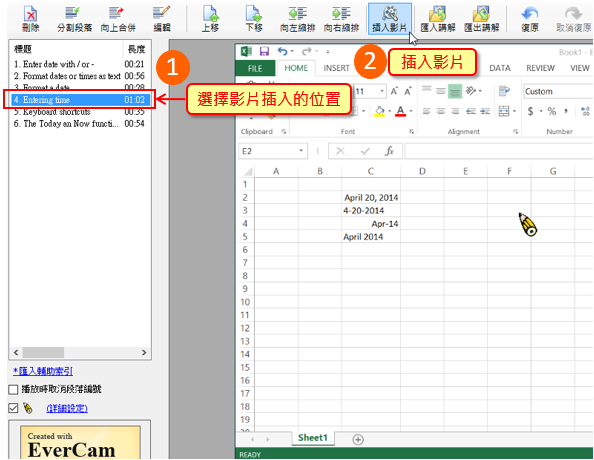Screen dimensions: 594x460
Task: Open the Name Box dropdown arrow
Action: (301, 151)
